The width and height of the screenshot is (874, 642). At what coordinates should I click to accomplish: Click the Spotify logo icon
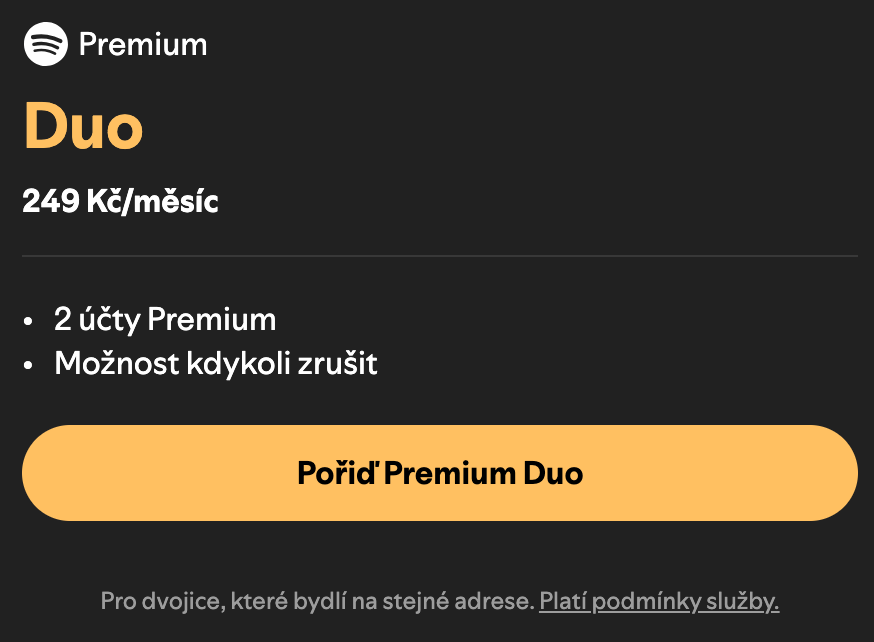[x=45, y=44]
